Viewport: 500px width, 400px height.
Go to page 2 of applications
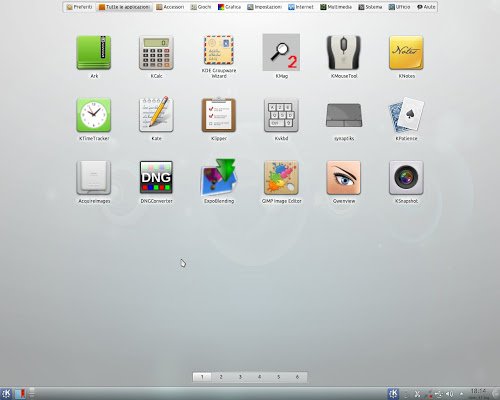221,377
